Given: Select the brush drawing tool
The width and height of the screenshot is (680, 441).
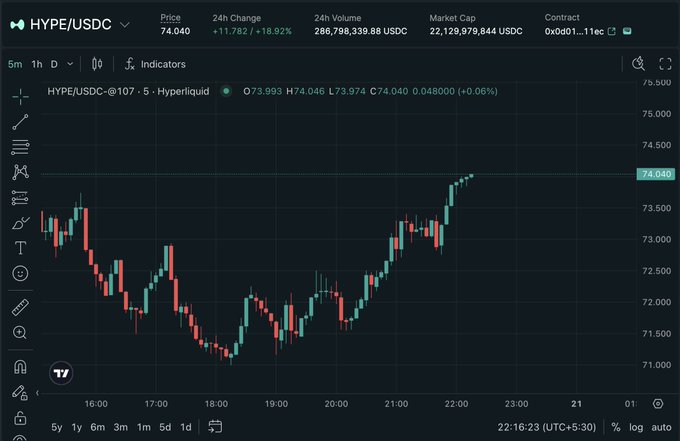Looking at the screenshot, I should [20, 223].
